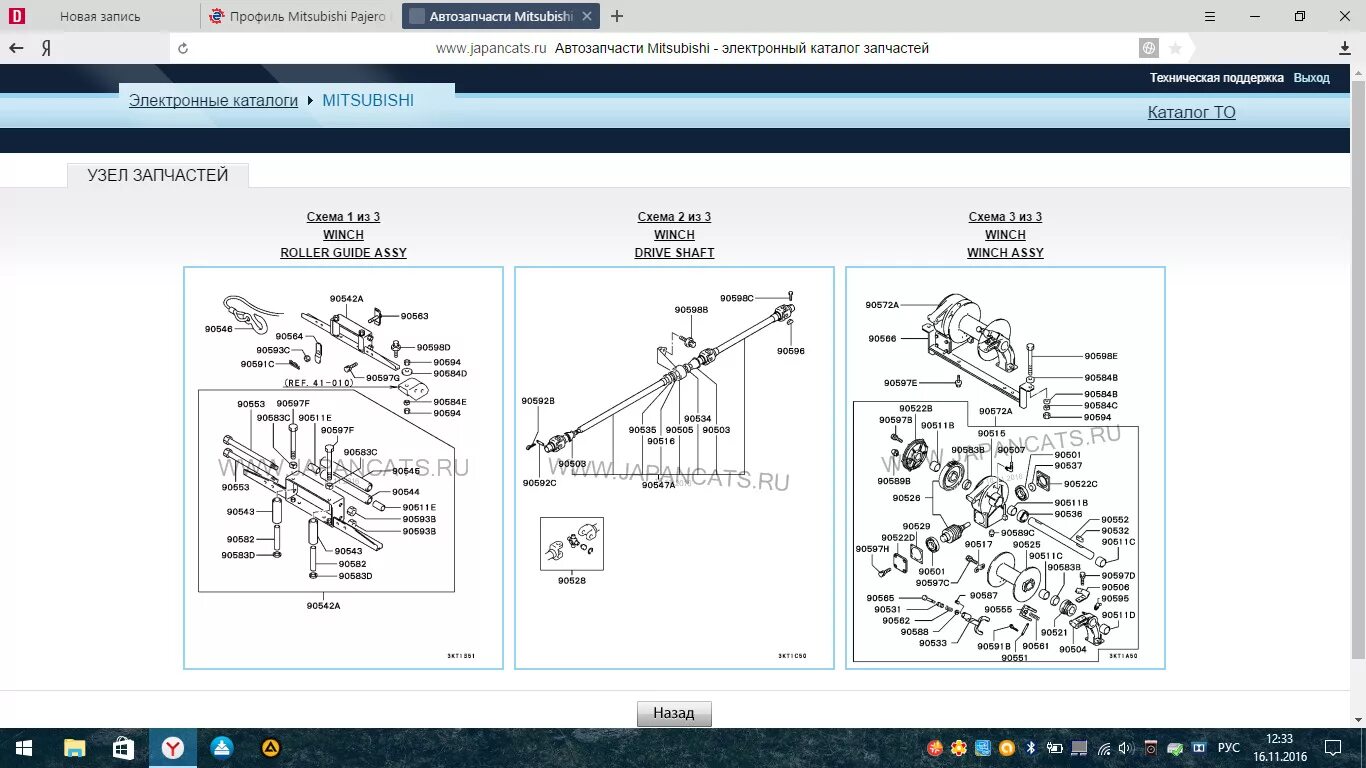Open the MITSUBISHI breadcrumb link
This screenshot has height=768, width=1366.
[368, 101]
